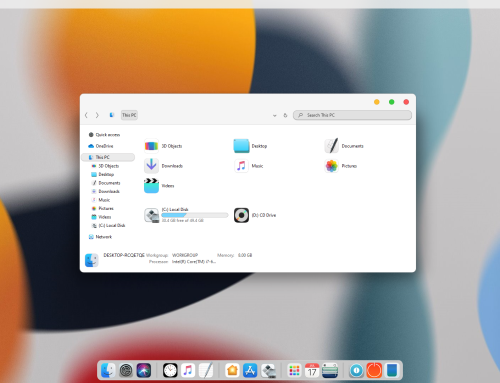The height and width of the screenshot is (383, 500).
Task: Select Pictures under This PC tree
Action: (x=103, y=208)
